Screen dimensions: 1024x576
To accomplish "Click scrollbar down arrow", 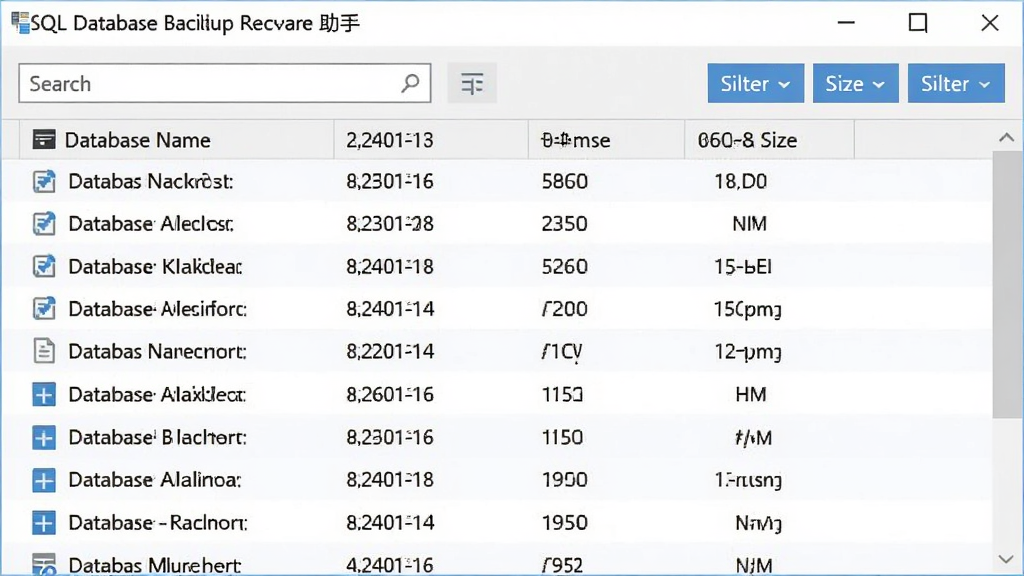I will tap(1006, 560).
